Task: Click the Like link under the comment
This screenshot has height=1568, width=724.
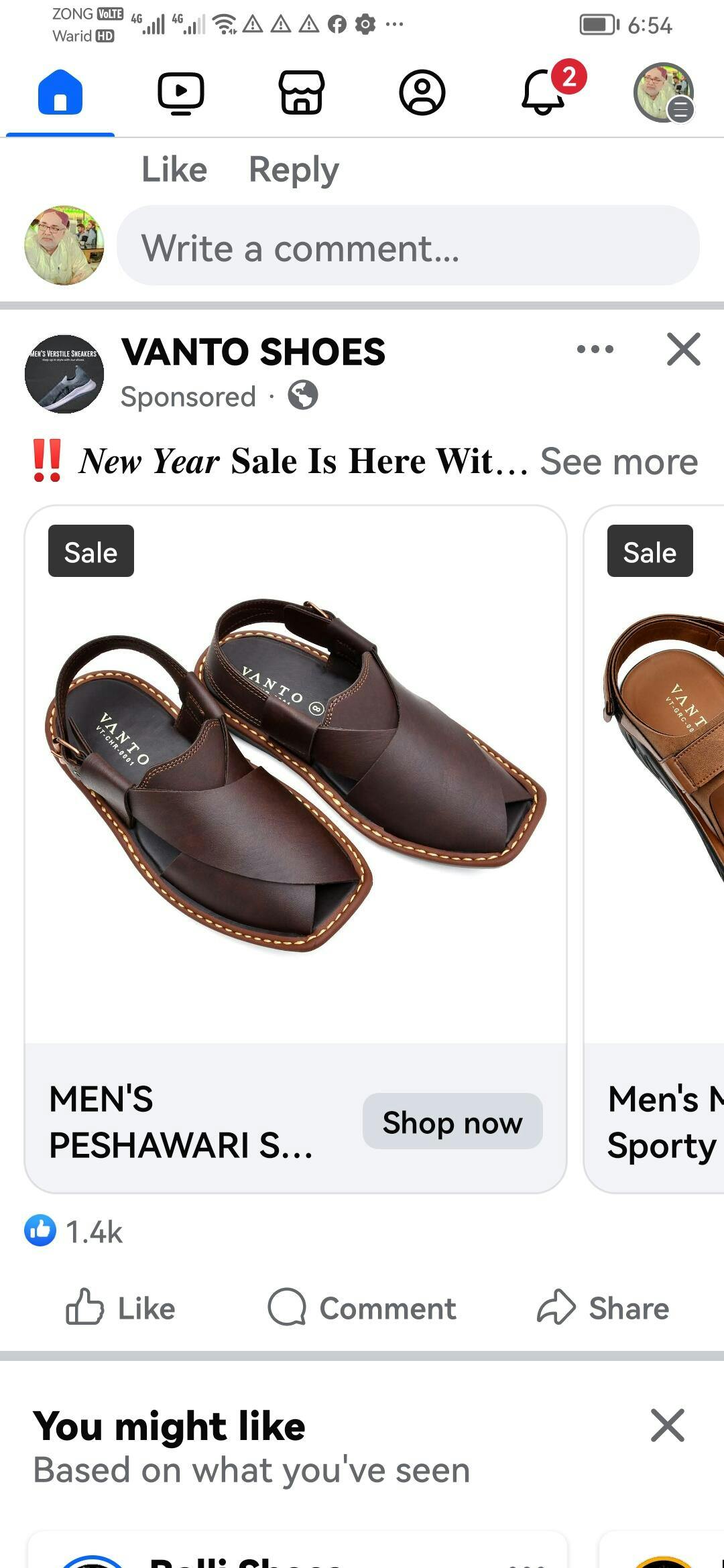Action: 174,170
